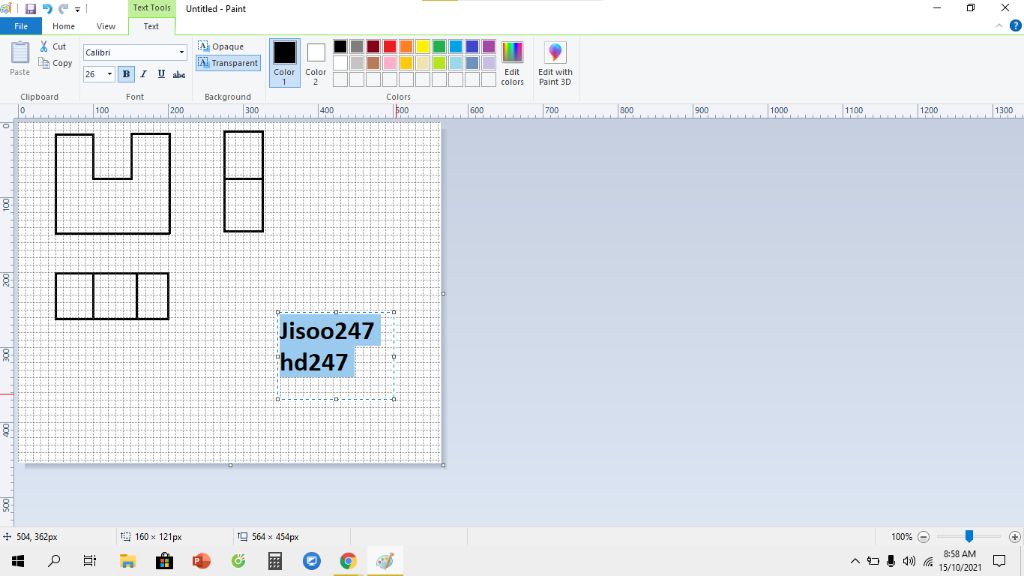Redo the last action
The height and width of the screenshot is (576, 1024).
click(63, 8)
